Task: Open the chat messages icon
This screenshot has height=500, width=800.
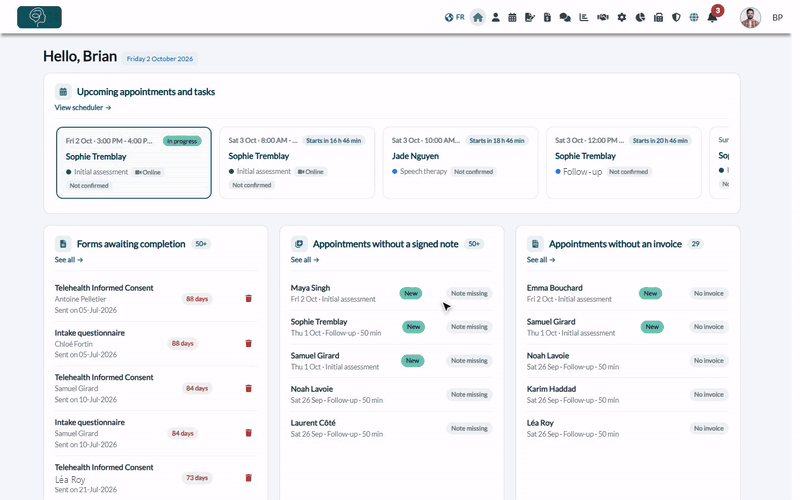Action: (x=565, y=17)
